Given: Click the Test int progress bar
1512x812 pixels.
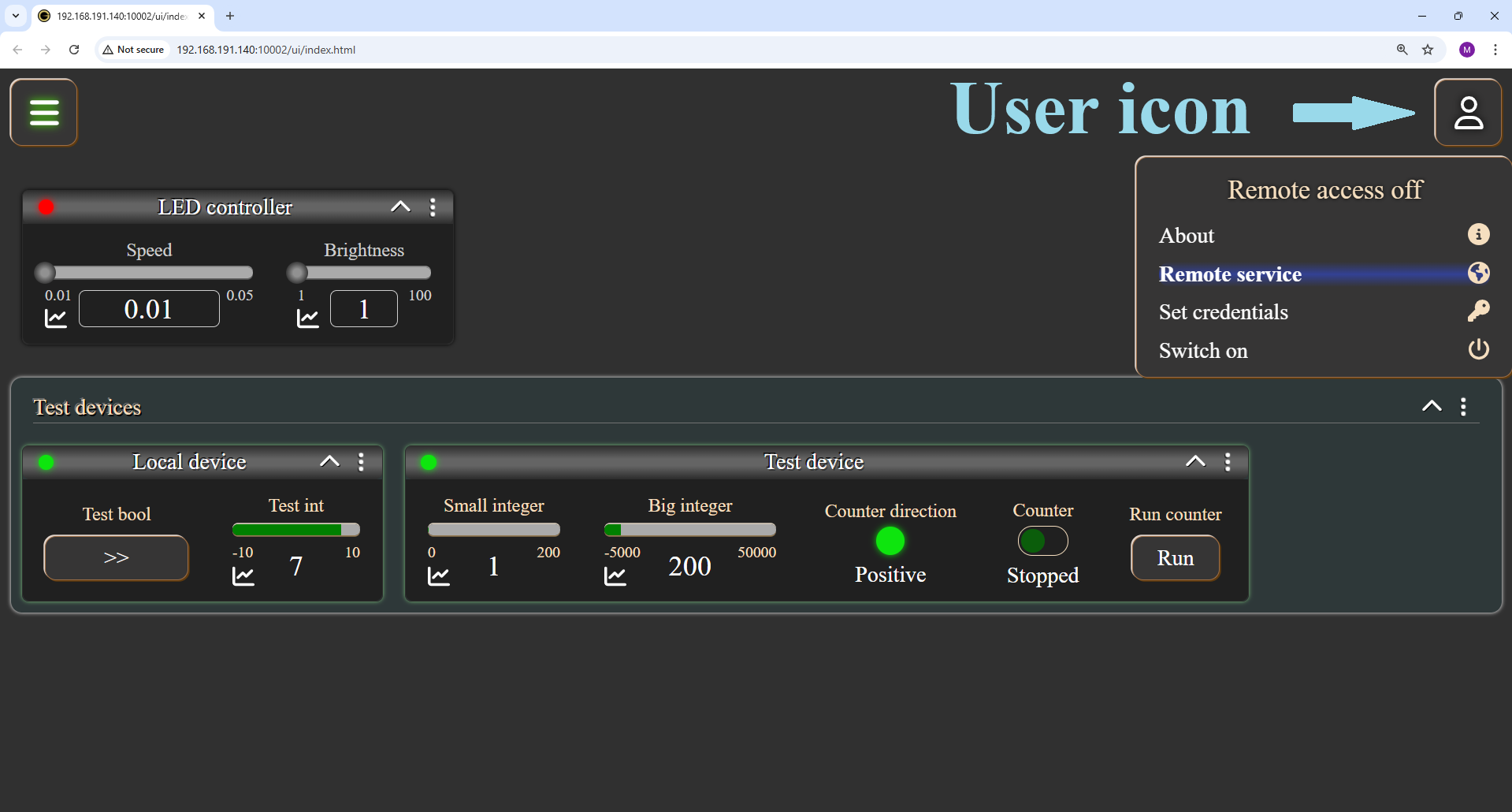Looking at the screenshot, I should [x=296, y=530].
